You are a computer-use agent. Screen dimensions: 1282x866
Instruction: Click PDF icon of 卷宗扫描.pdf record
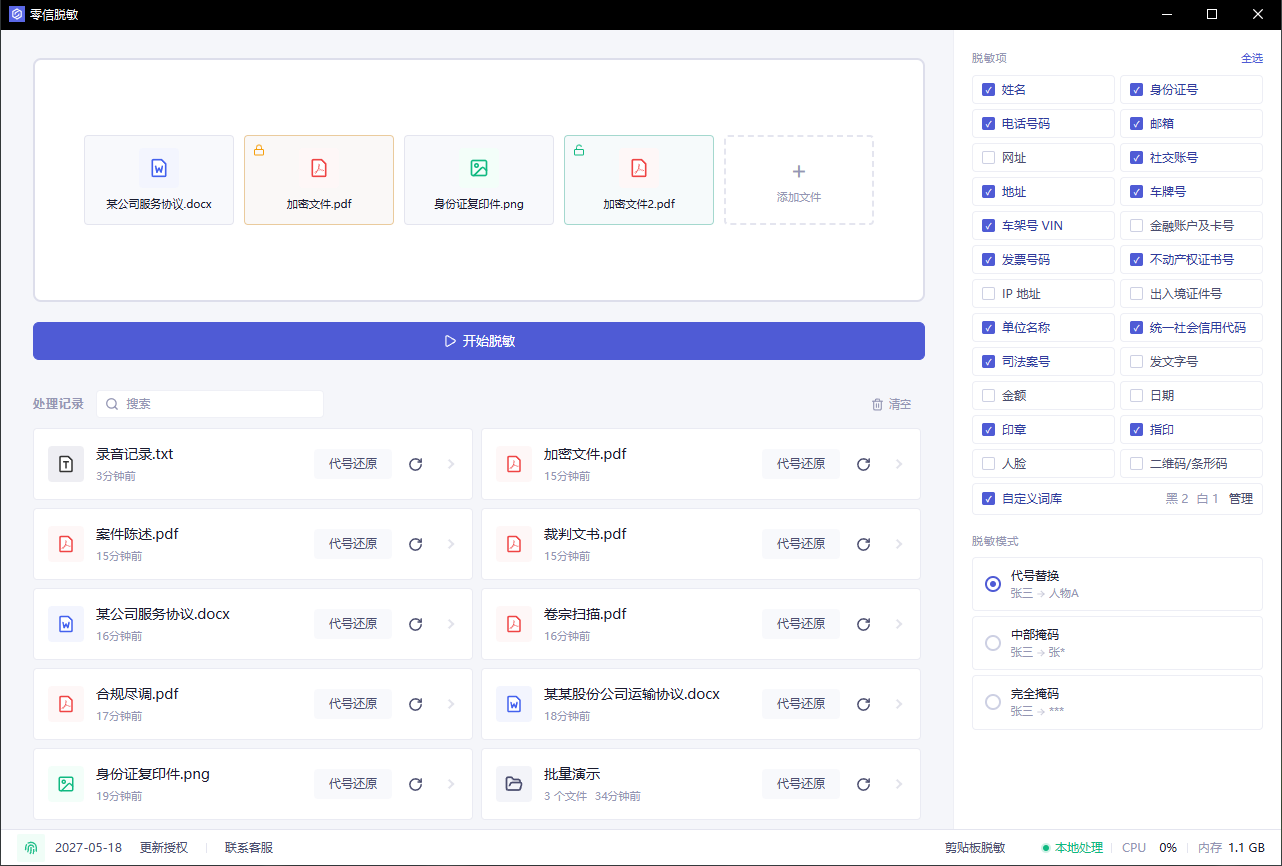click(x=514, y=624)
